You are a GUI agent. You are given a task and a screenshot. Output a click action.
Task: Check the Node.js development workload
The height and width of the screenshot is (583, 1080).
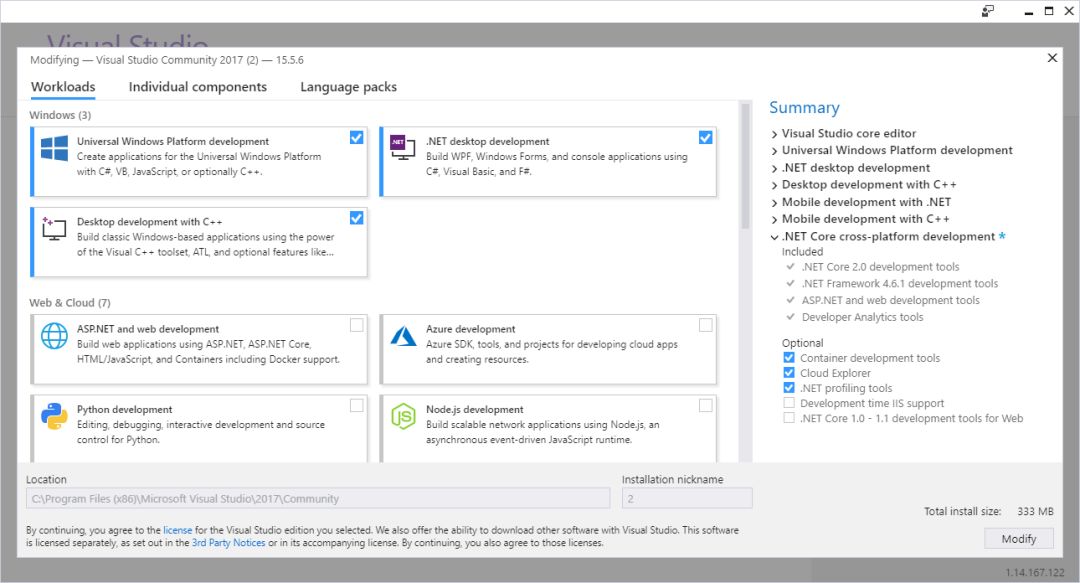706,406
